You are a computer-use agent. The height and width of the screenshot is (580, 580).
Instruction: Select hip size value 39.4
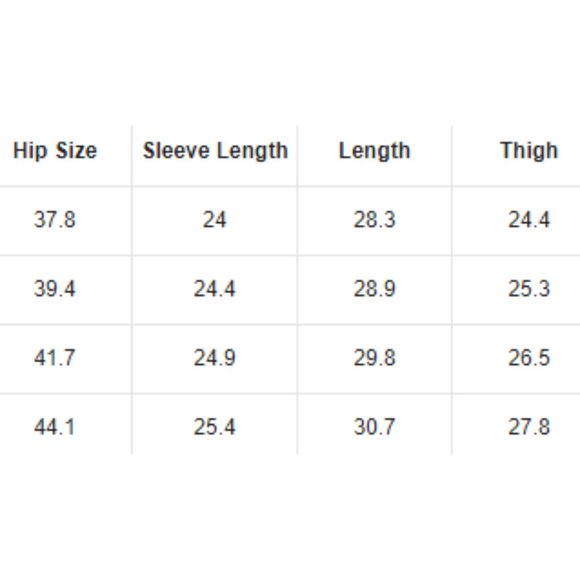click(x=55, y=289)
